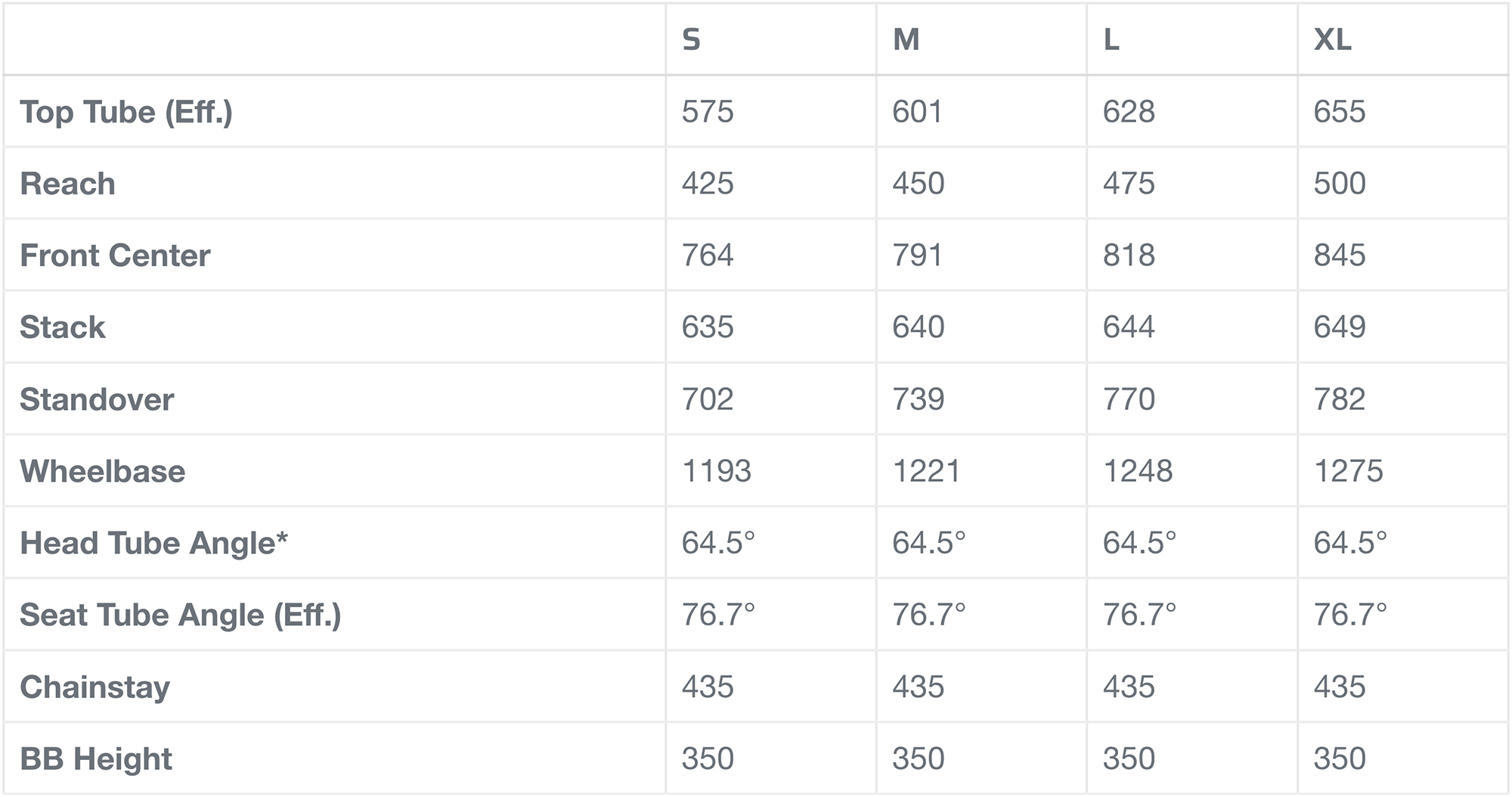
Task: Click the BB Height row label
Action: pyautogui.click(x=96, y=758)
